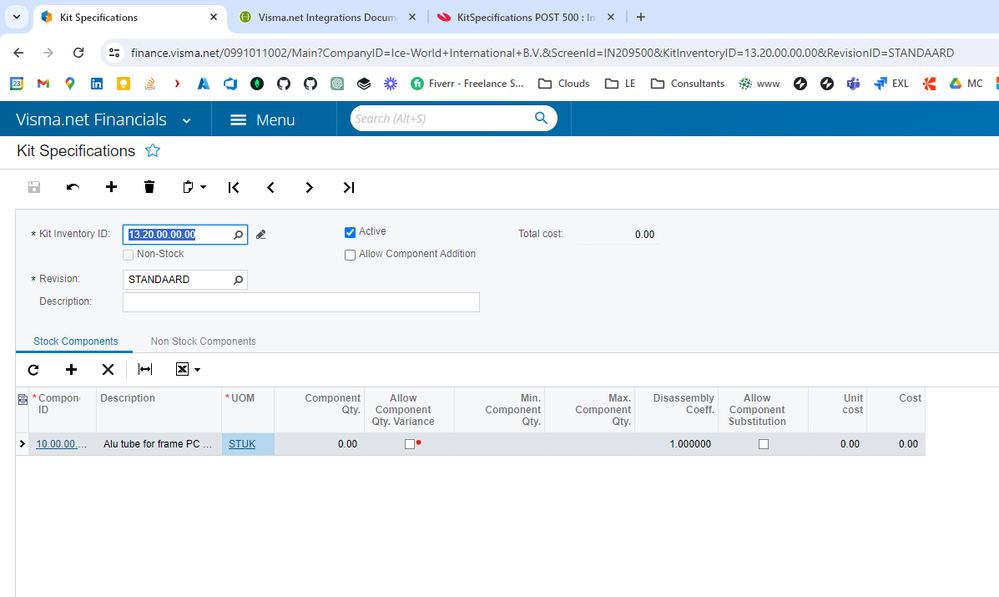
Task: Open Revision lookup magnifier
Action: 238,280
